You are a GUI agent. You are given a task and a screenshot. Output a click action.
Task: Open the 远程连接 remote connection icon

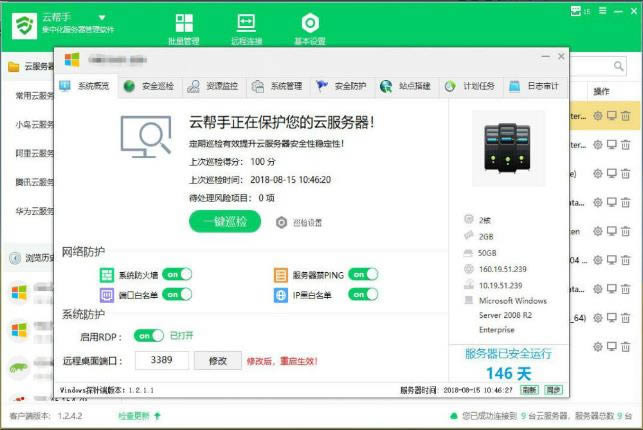pos(246,28)
